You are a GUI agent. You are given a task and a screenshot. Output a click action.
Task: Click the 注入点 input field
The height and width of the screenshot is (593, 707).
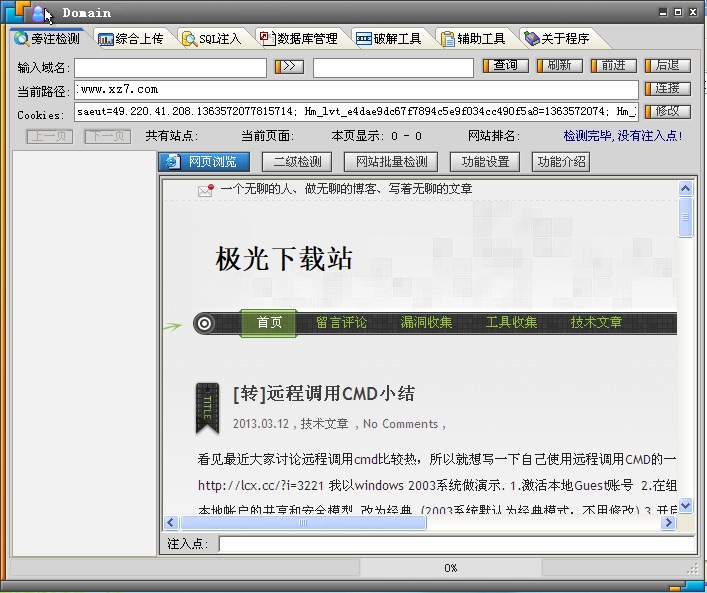point(457,544)
